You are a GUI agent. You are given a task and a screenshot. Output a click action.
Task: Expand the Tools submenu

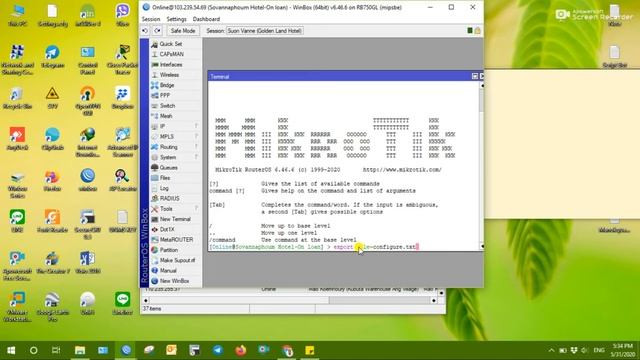point(176,209)
